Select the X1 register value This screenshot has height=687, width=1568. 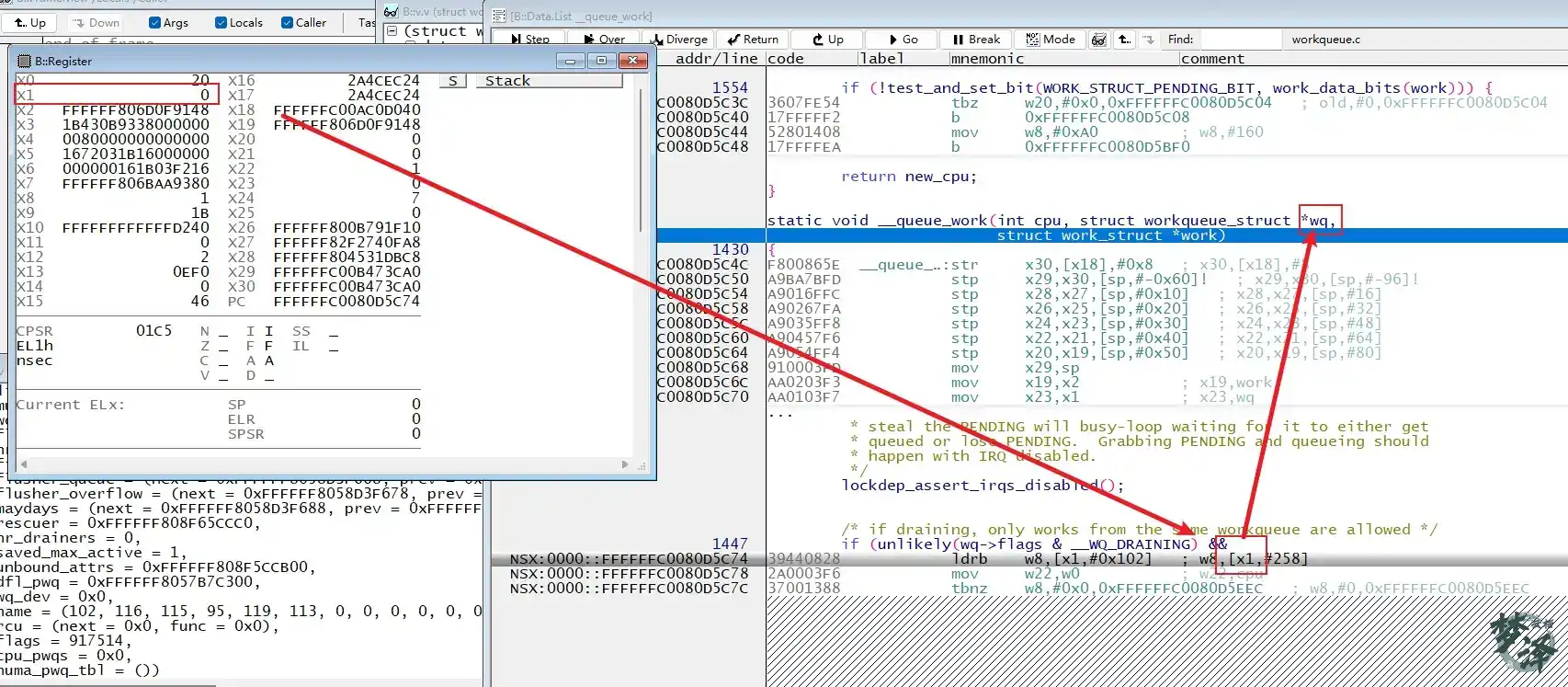(205, 95)
